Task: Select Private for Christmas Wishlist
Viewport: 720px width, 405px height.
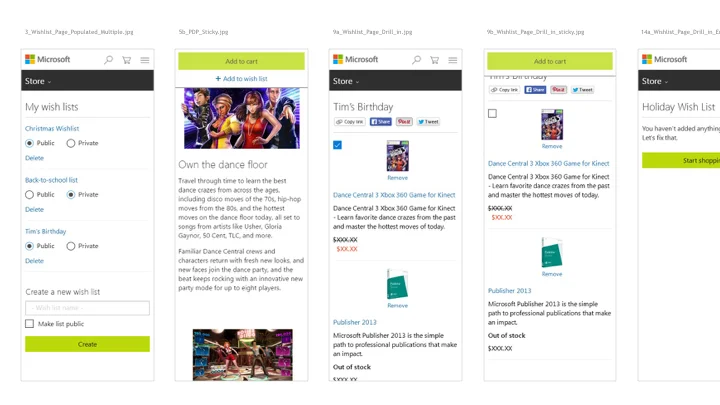Action: click(x=71, y=143)
